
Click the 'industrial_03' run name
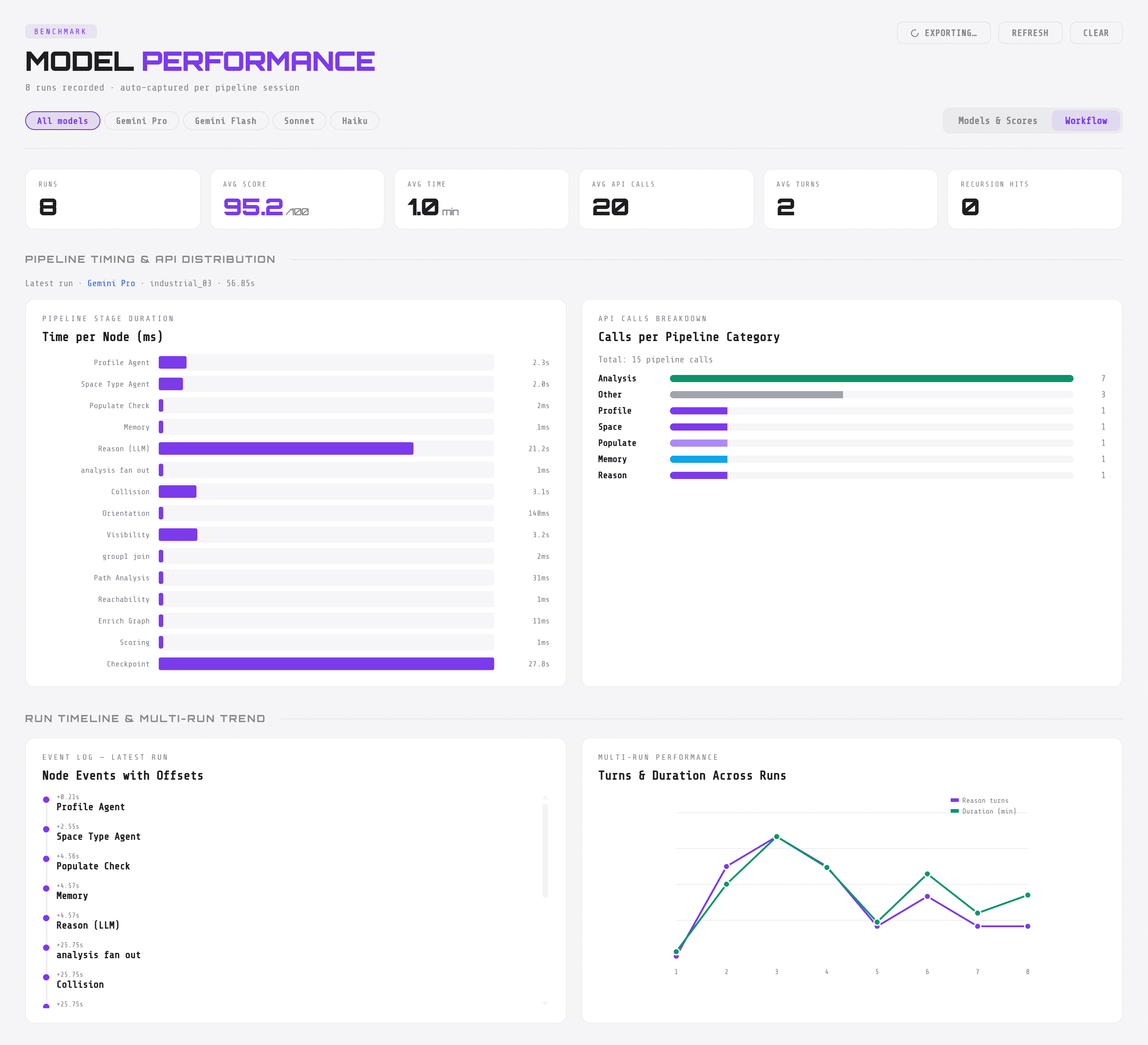click(x=181, y=283)
